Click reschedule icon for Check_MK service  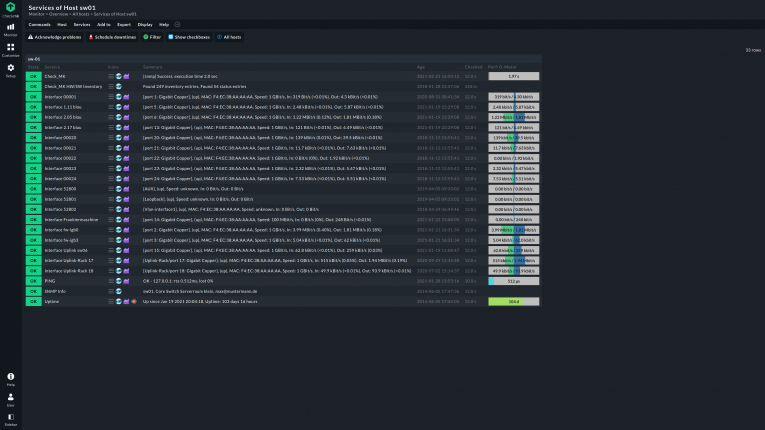coord(119,76)
